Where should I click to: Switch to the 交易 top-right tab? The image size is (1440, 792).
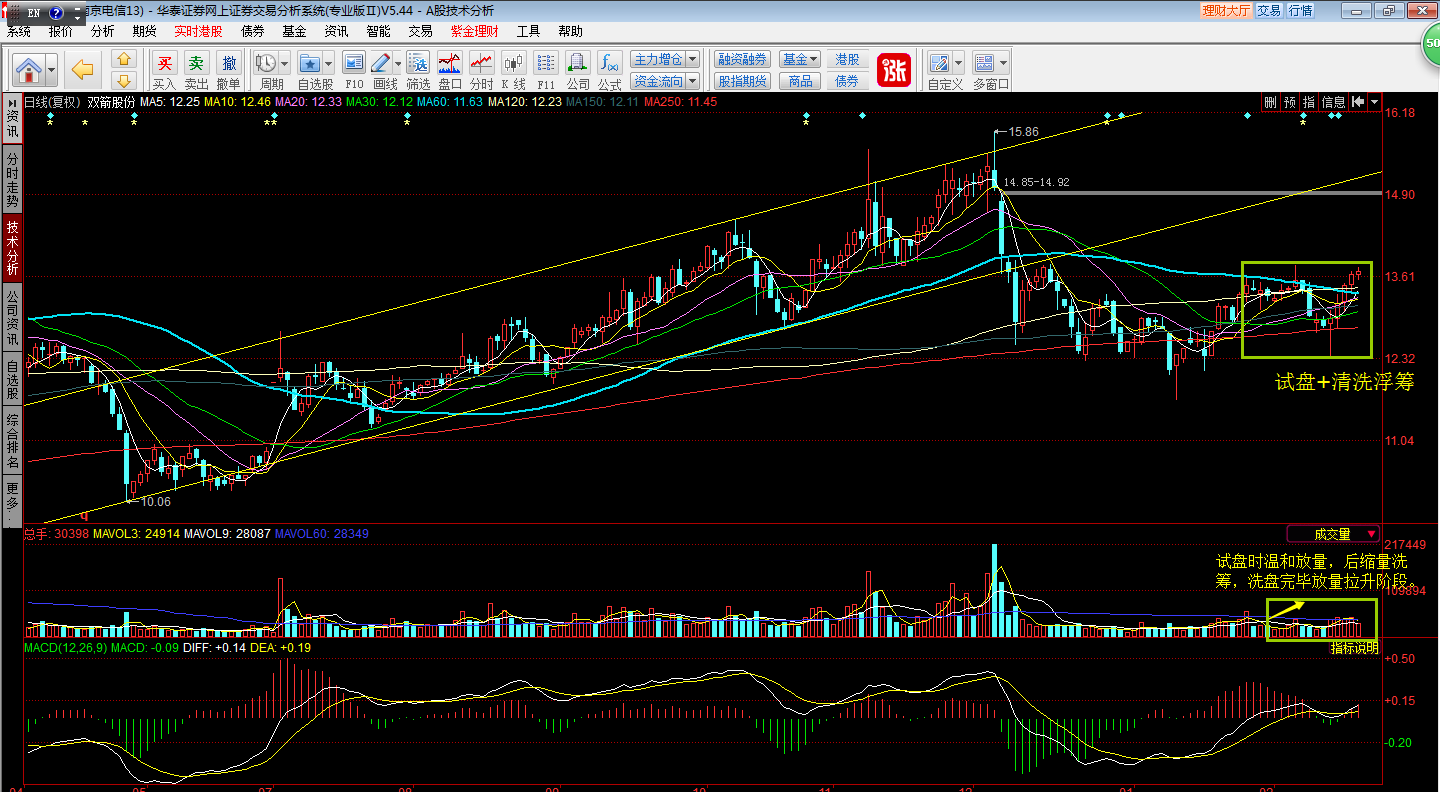[1269, 10]
